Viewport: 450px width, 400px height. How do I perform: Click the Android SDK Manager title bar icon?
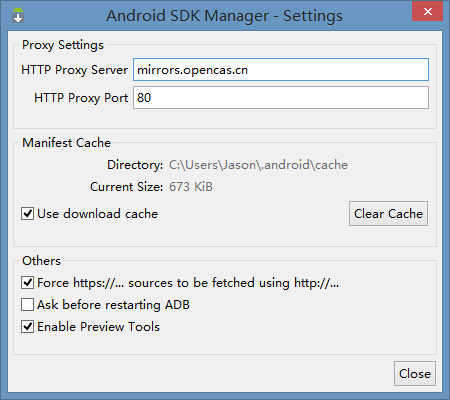[x=18, y=15]
